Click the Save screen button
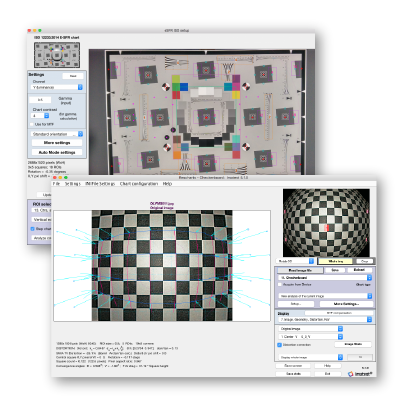 click(293, 366)
